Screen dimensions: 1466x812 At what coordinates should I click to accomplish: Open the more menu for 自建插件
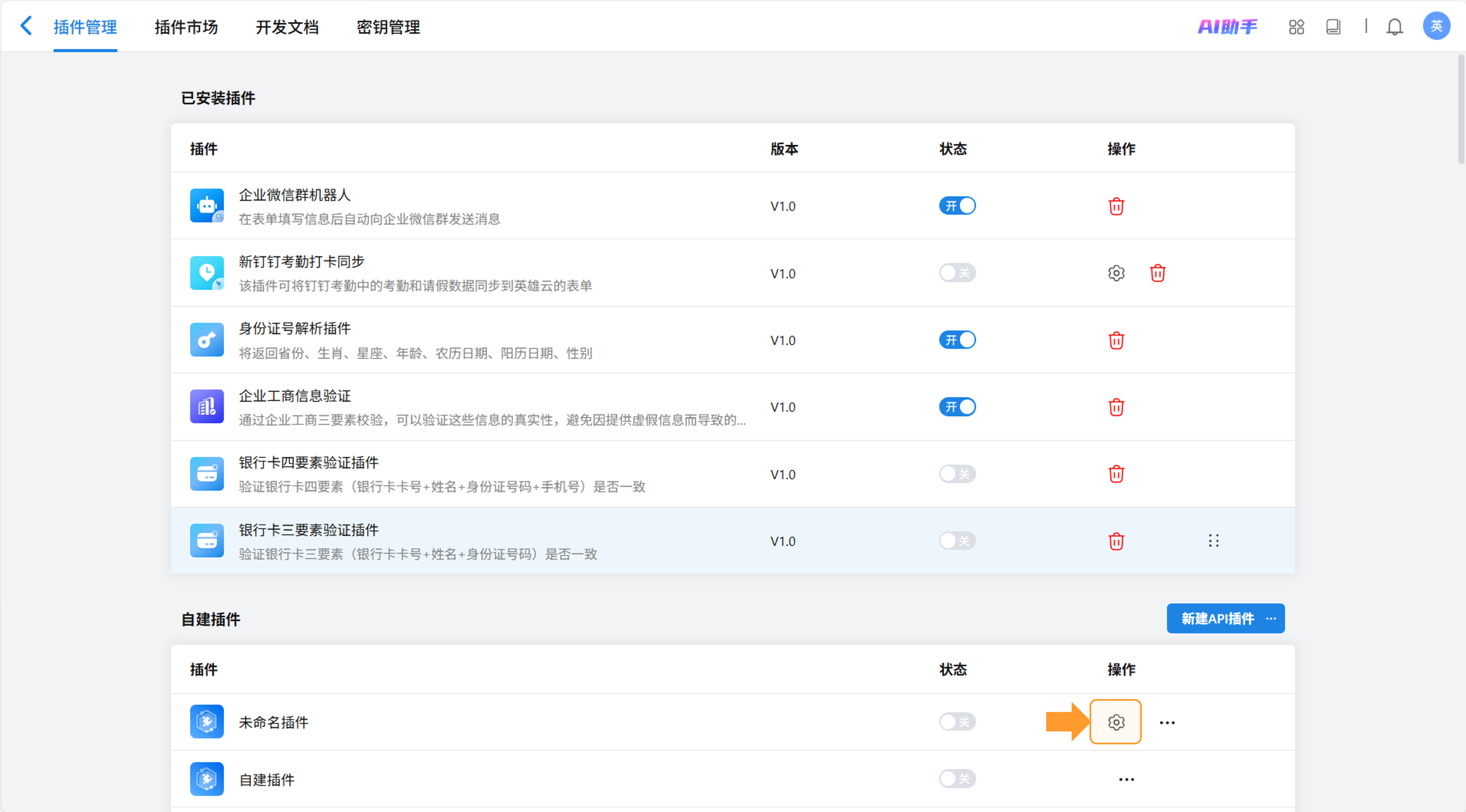pyautogui.click(x=1126, y=780)
